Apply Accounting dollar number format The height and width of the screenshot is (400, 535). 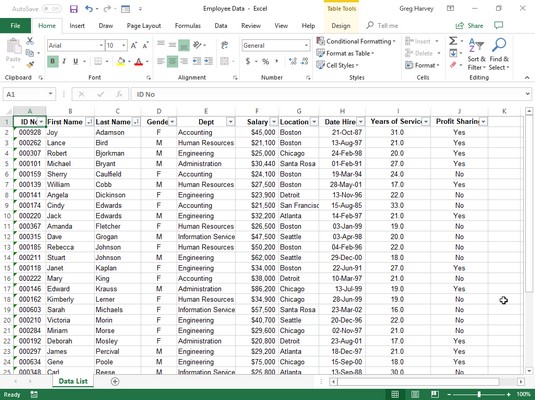coord(248,61)
